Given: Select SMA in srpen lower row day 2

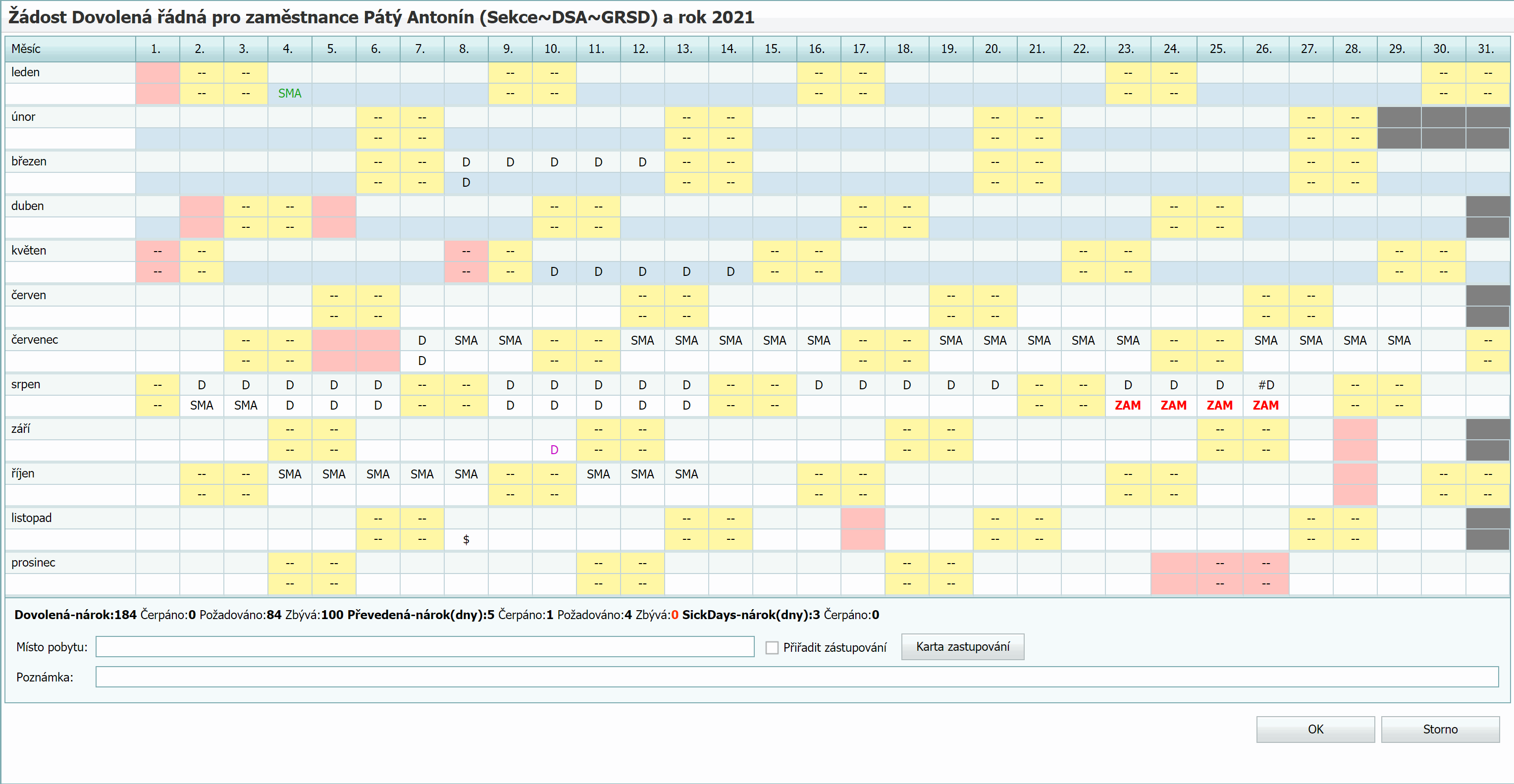Looking at the screenshot, I should [202, 406].
